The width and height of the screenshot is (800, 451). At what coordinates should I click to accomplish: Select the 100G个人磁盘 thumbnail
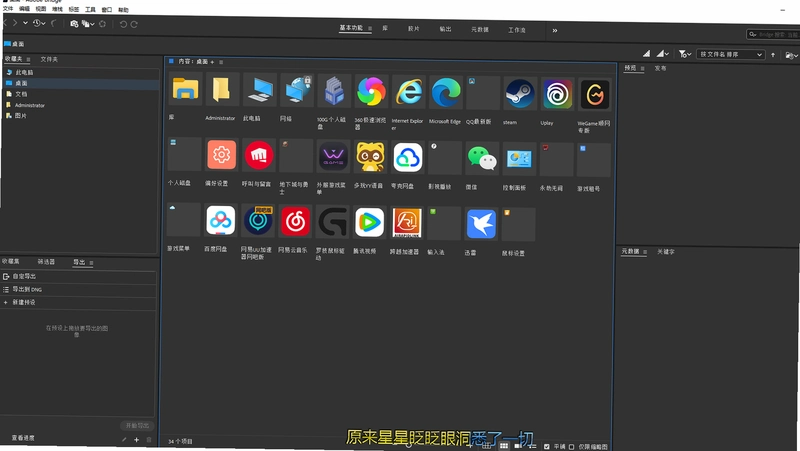click(334, 91)
